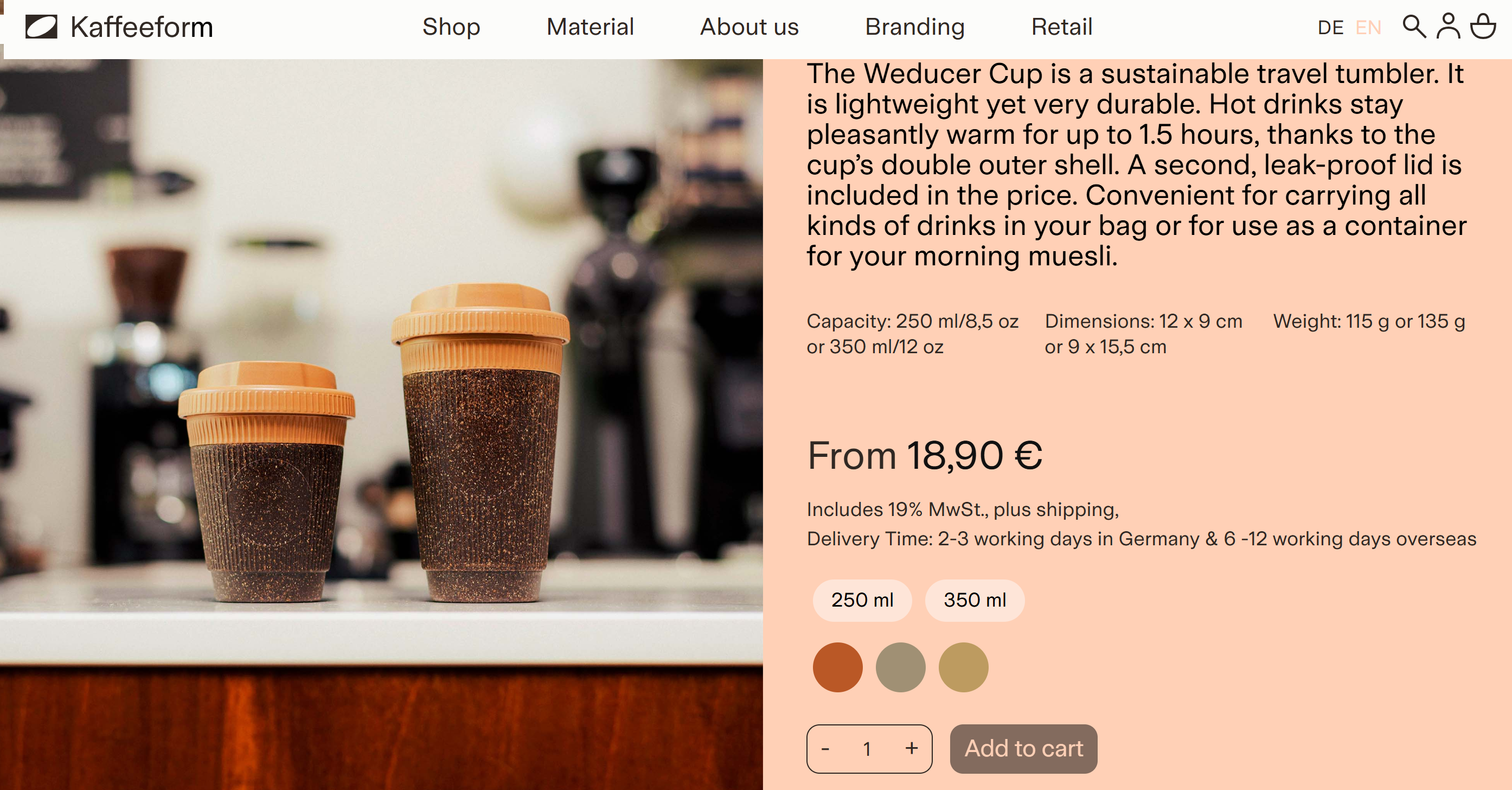Select the 250 ml size option
Image resolution: width=1512 pixels, height=790 pixels.
pyautogui.click(x=862, y=600)
